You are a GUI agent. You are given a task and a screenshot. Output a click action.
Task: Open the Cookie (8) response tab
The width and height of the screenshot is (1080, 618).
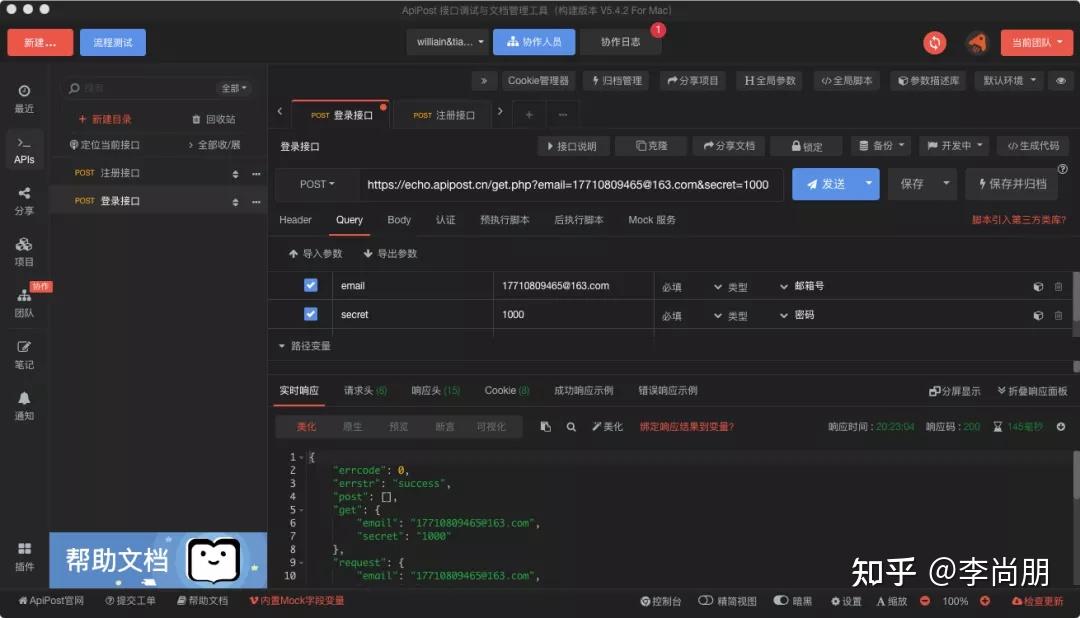pos(505,391)
